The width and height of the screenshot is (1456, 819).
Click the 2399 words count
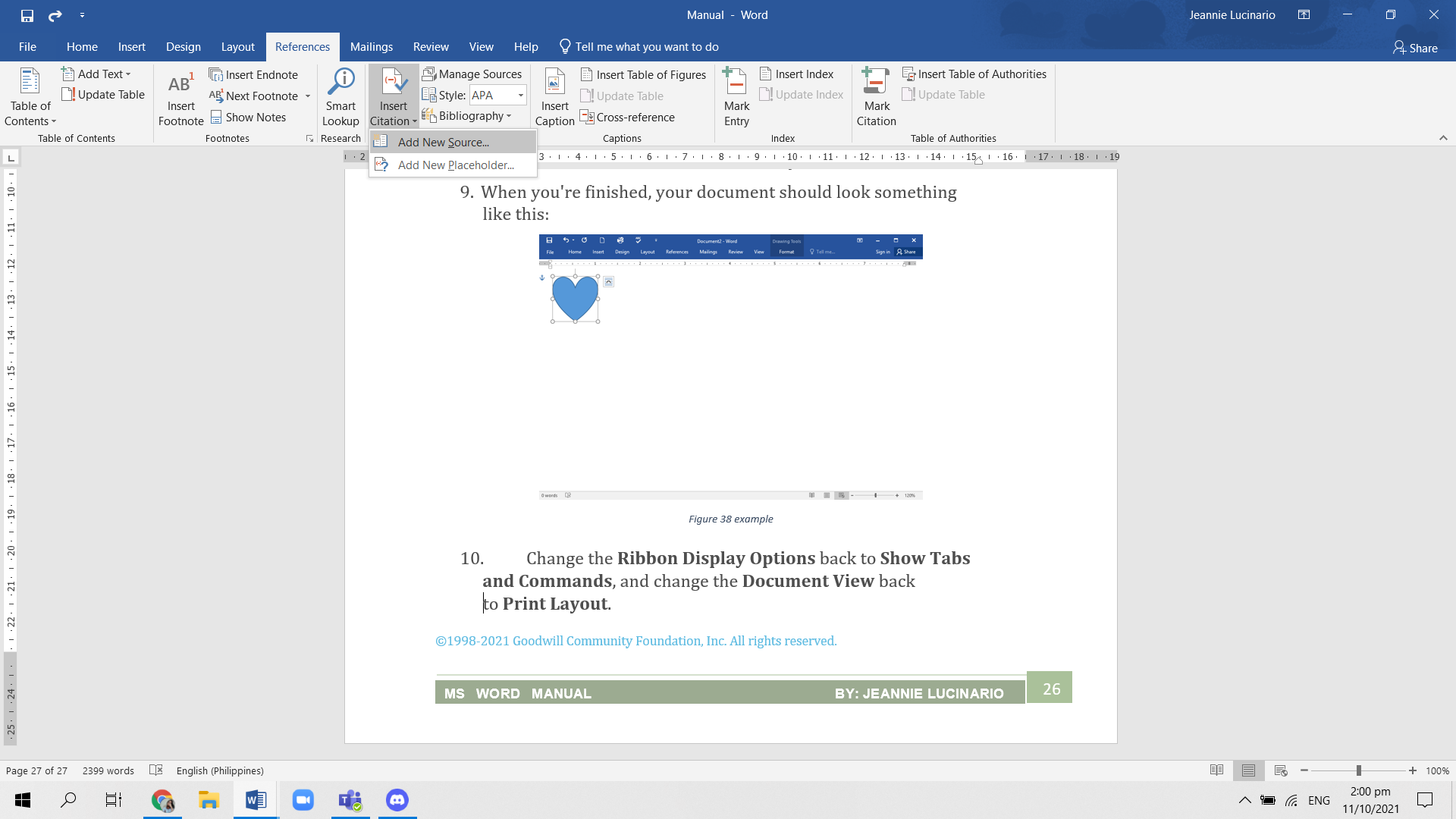click(x=108, y=770)
